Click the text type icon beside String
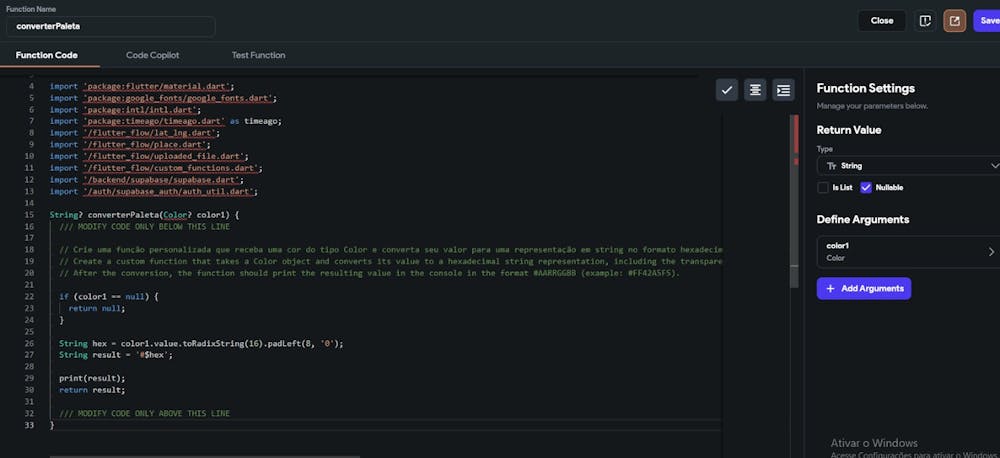 click(x=831, y=166)
